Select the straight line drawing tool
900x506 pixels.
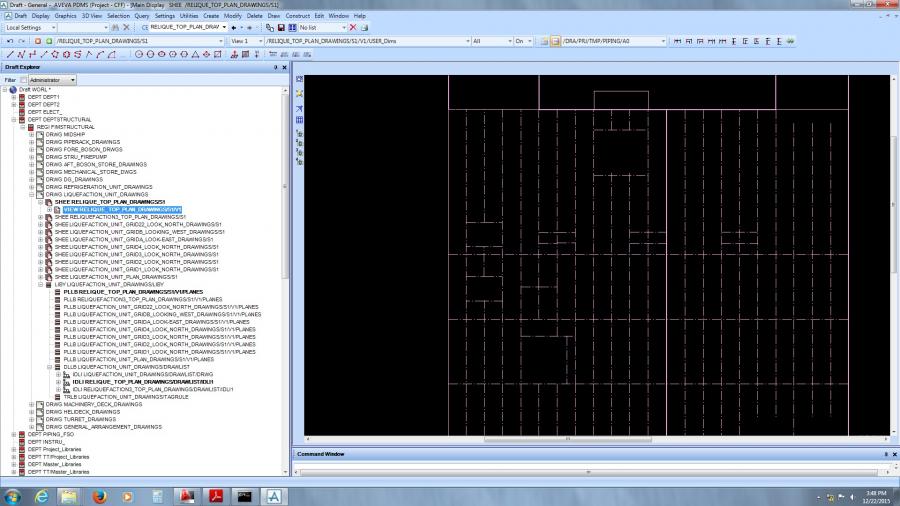click(10, 55)
